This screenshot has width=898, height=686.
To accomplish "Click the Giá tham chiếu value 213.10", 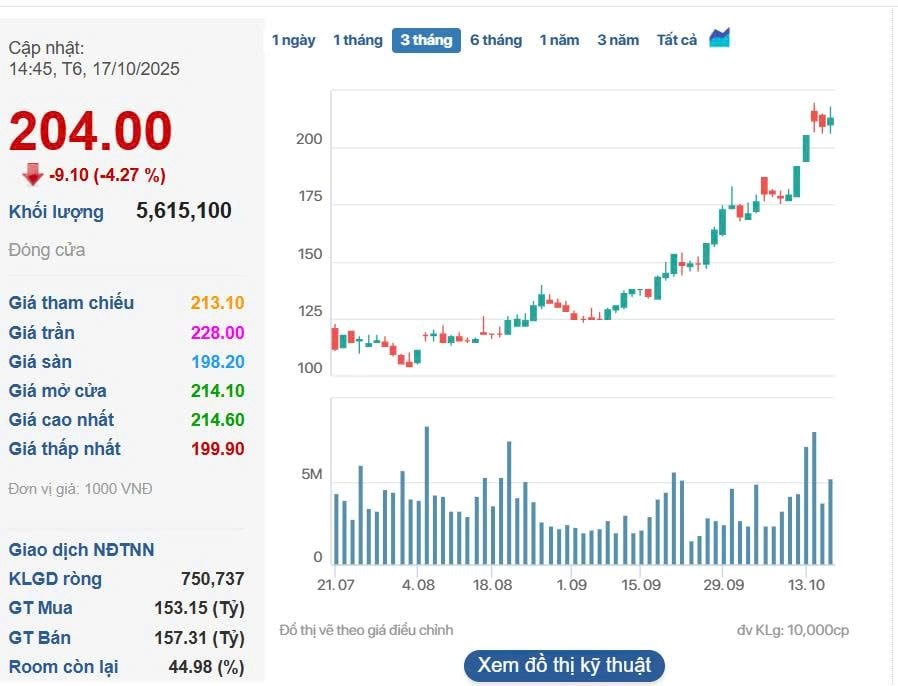I will pos(217,303).
